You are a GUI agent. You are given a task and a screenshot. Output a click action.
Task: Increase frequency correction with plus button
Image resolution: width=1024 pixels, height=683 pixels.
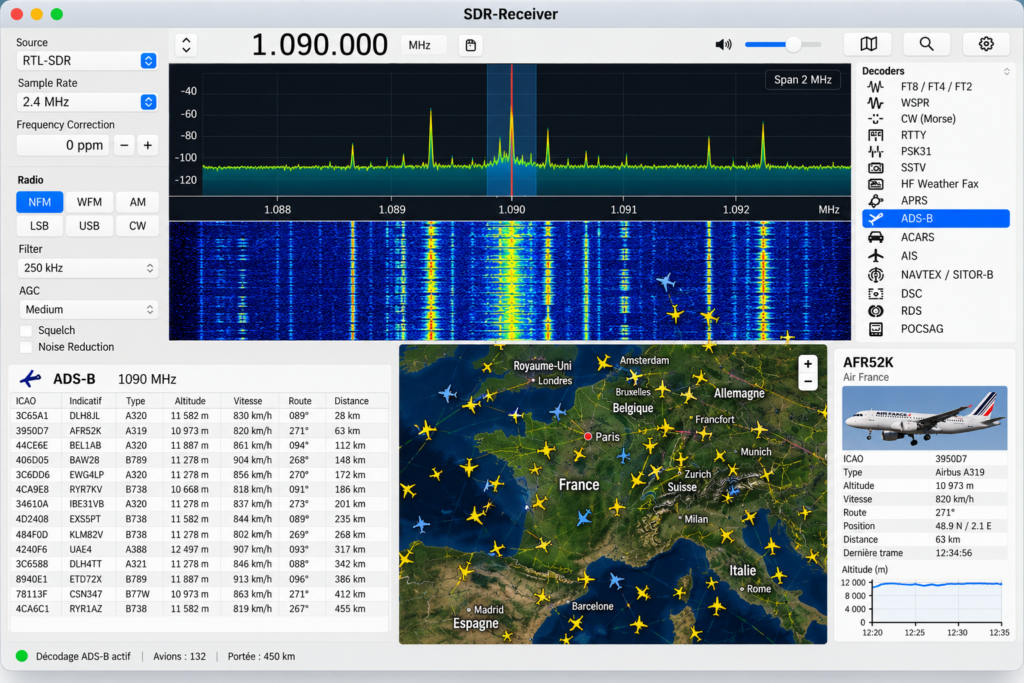pyautogui.click(x=148, y=145)
